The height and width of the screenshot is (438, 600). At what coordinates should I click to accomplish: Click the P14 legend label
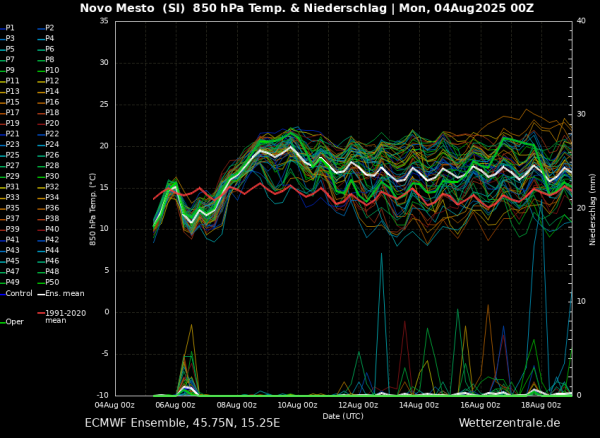tap(52, 91)
